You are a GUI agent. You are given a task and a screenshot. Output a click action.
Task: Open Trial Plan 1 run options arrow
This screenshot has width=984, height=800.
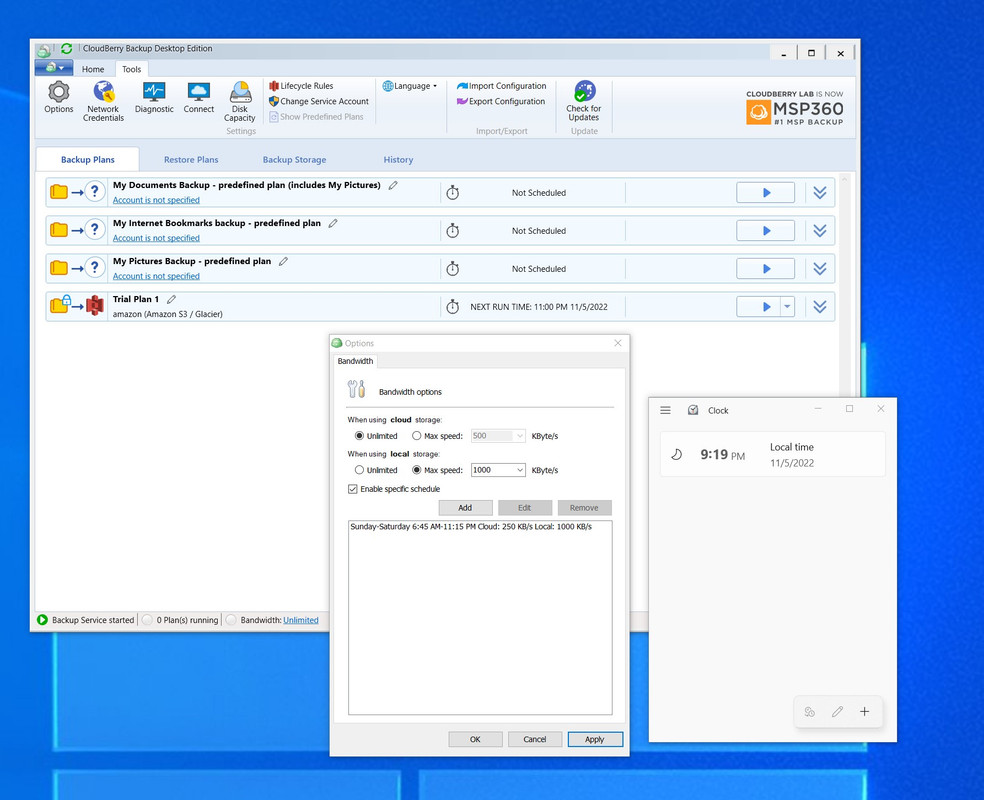787,307
